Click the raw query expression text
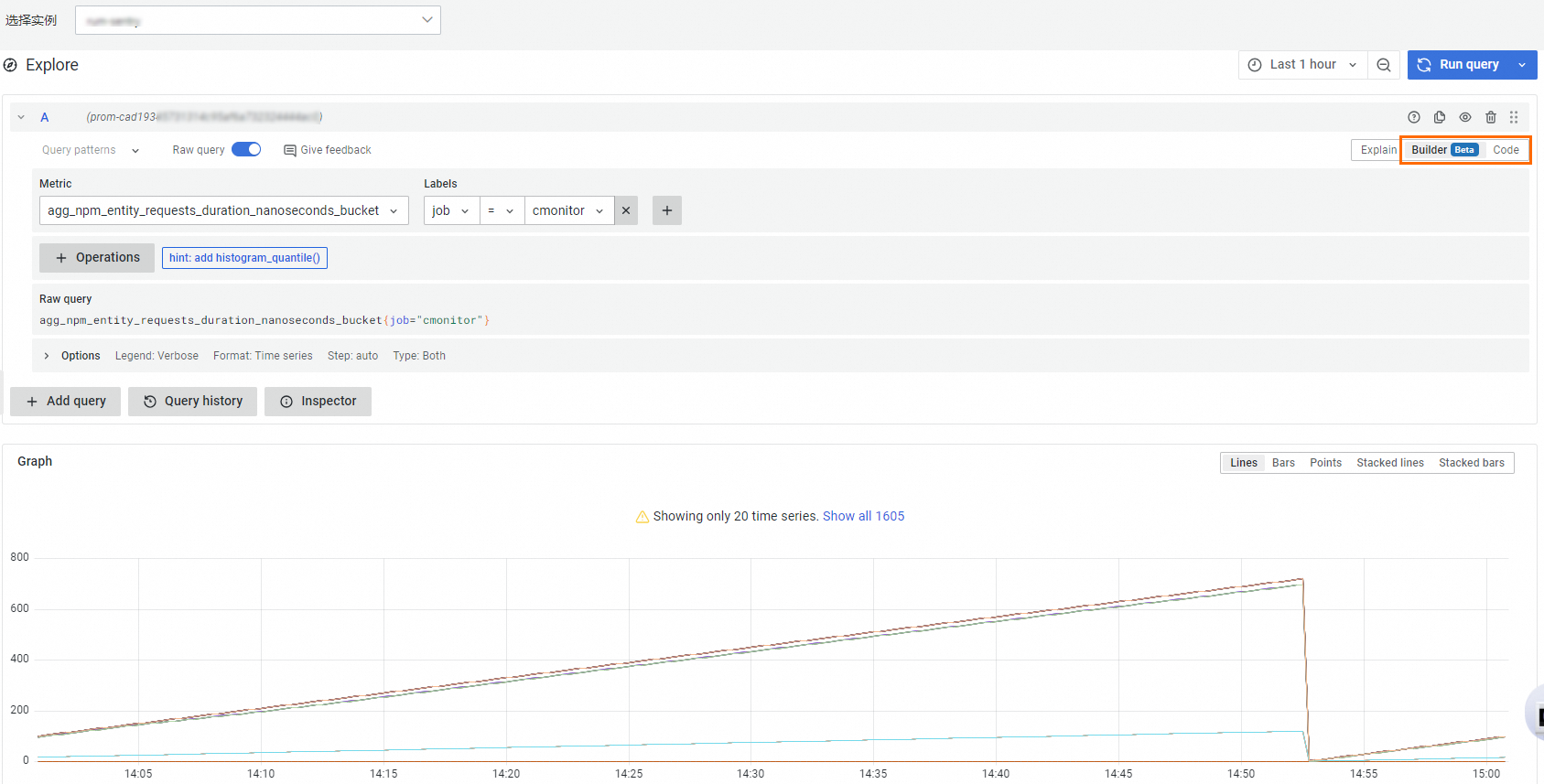This screenshot has width=1544, height=784. tap(265, 320)
